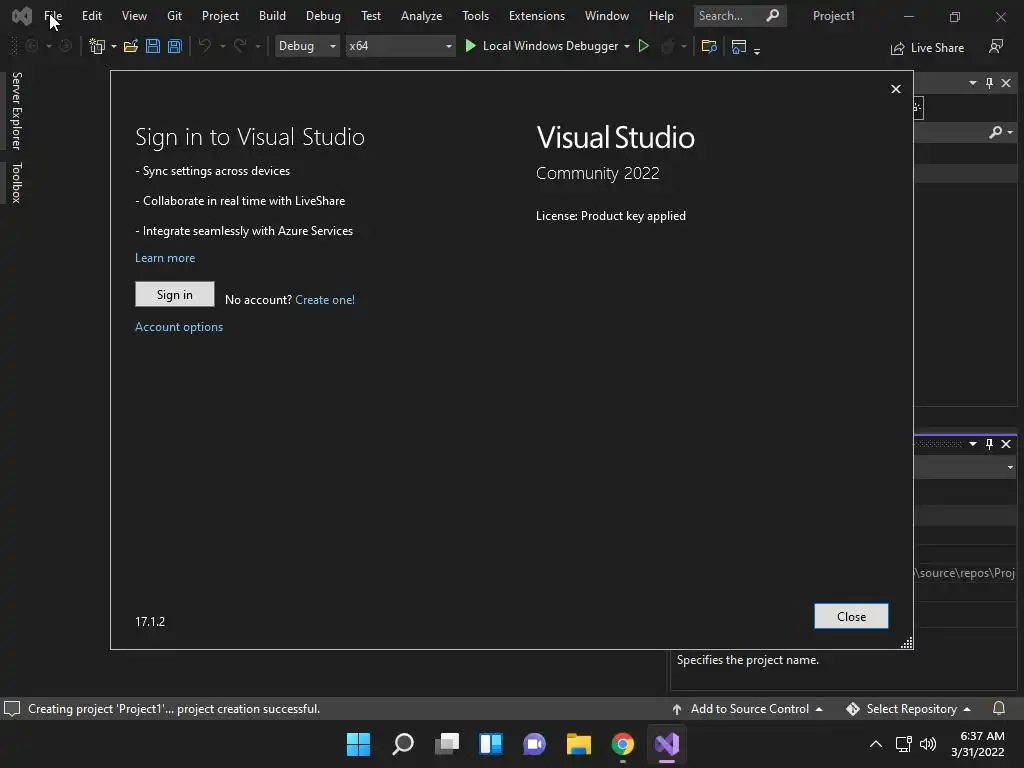Open the Analyze menu
This screenshot has width=1024, height=768.
[421, 16]
